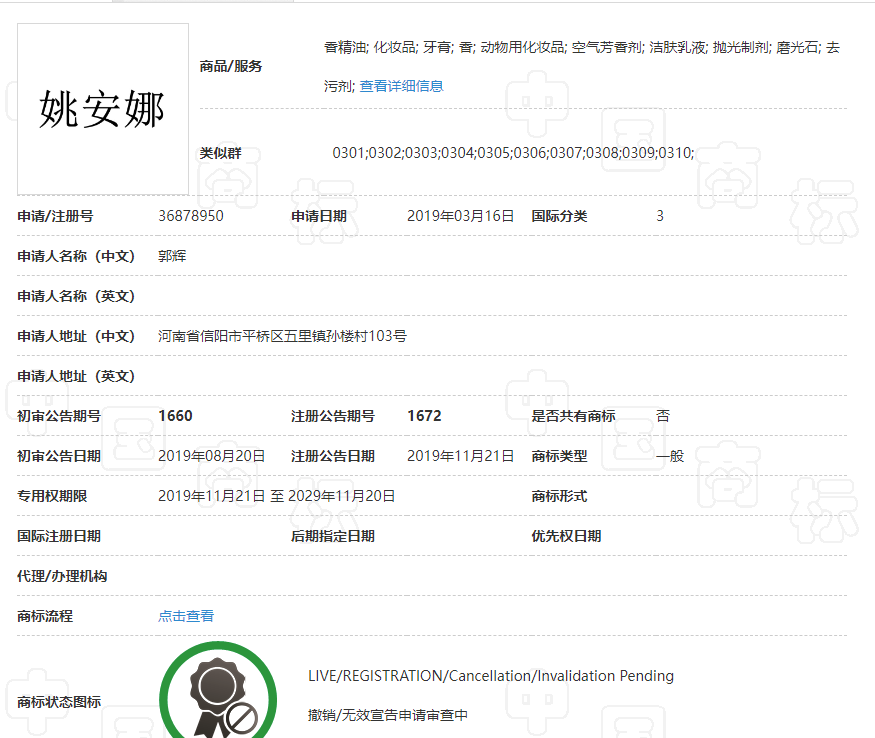Click the application date 2019年03月16日
This screenshot has height=738, width=875.
[460, 216]
